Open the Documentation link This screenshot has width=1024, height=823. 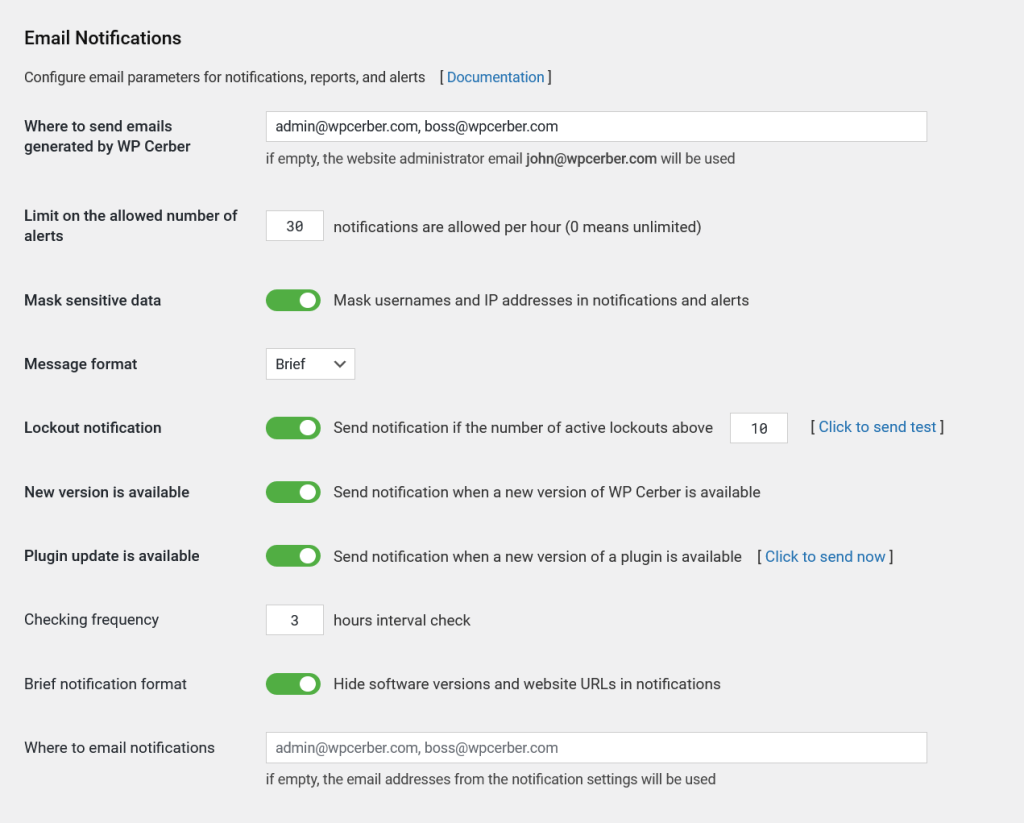click(x=495, y=77)
